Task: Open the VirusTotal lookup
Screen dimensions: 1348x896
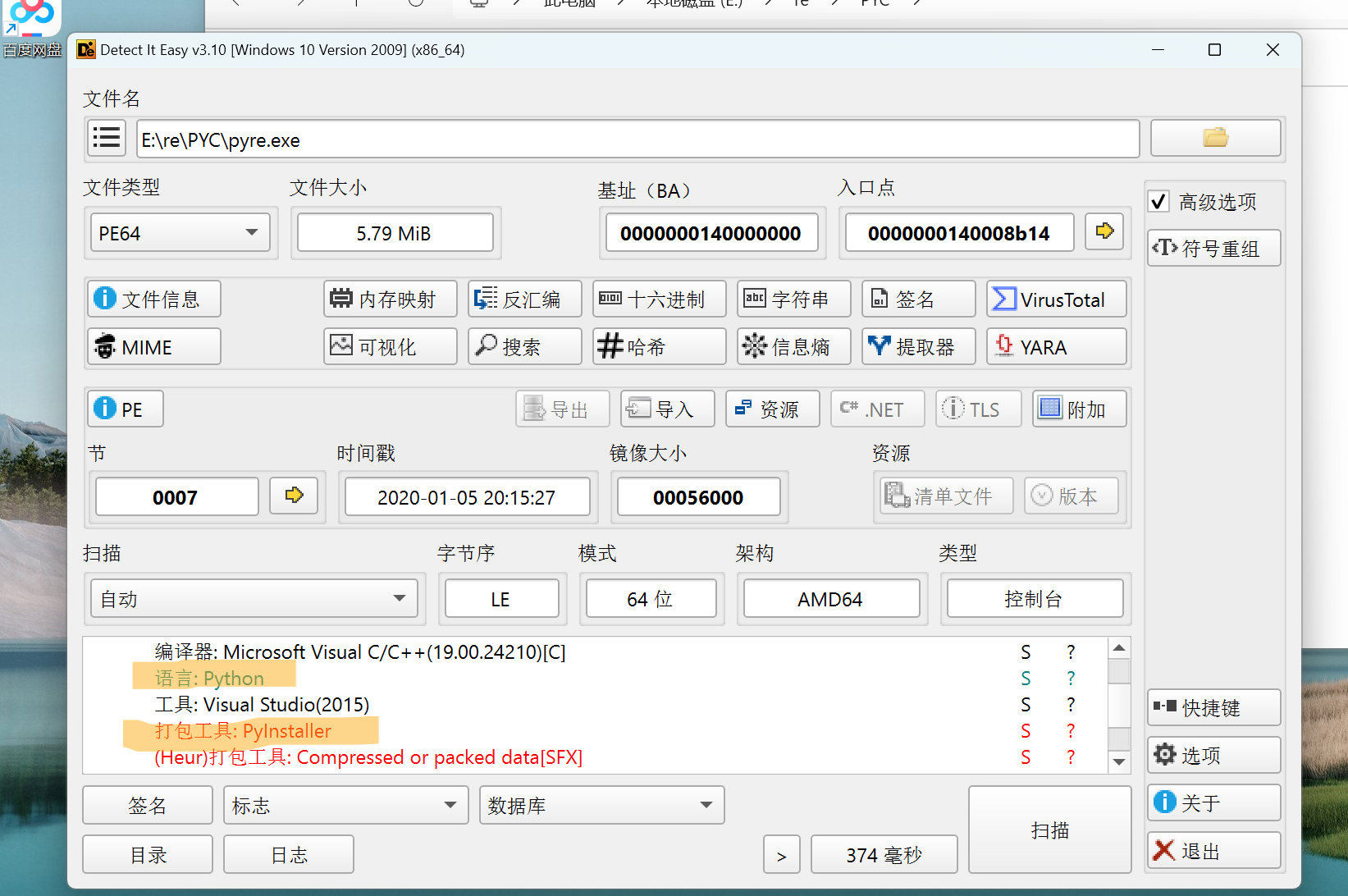Action: tap(1057, 299)
